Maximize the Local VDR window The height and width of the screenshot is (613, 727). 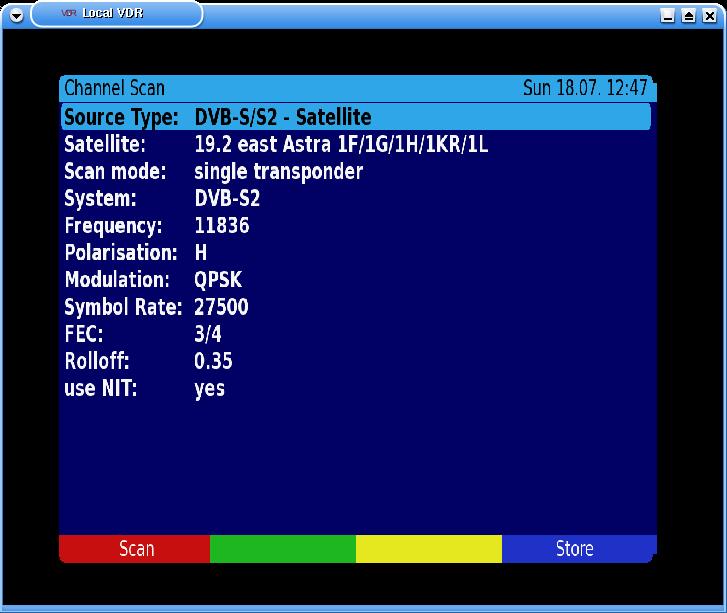[x=688, y=15]
